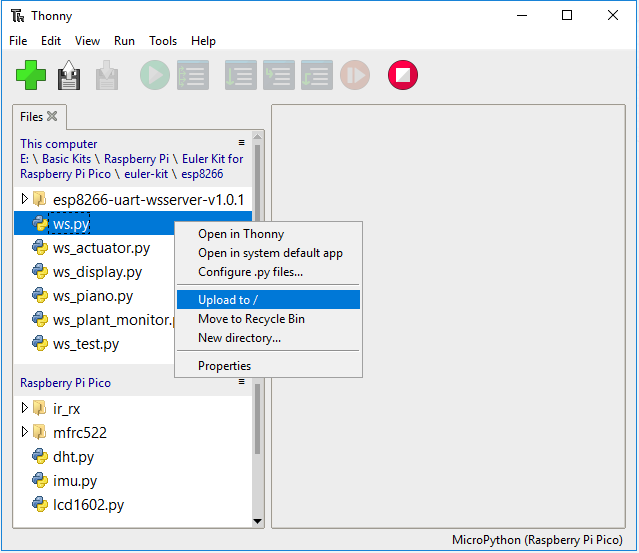The width and height of the screenshot is (639, 553).
Task: Click the folder icon of esp8266-uart-wsserver-v1.0.1
Action: (x=40, y=199)
